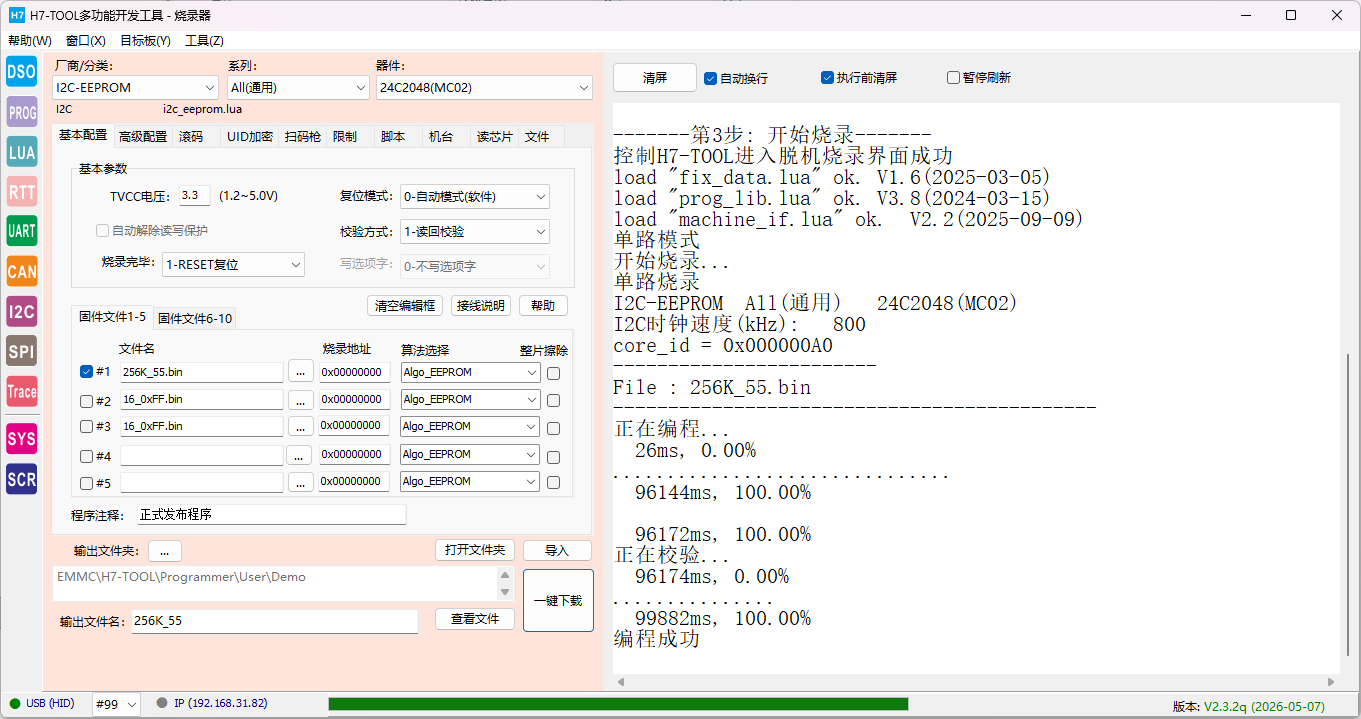Viewport: 1361px width, 719px height.
Task: Open Algo_EEPROM dropdown for row #2
Action: (x=470, y=399)
